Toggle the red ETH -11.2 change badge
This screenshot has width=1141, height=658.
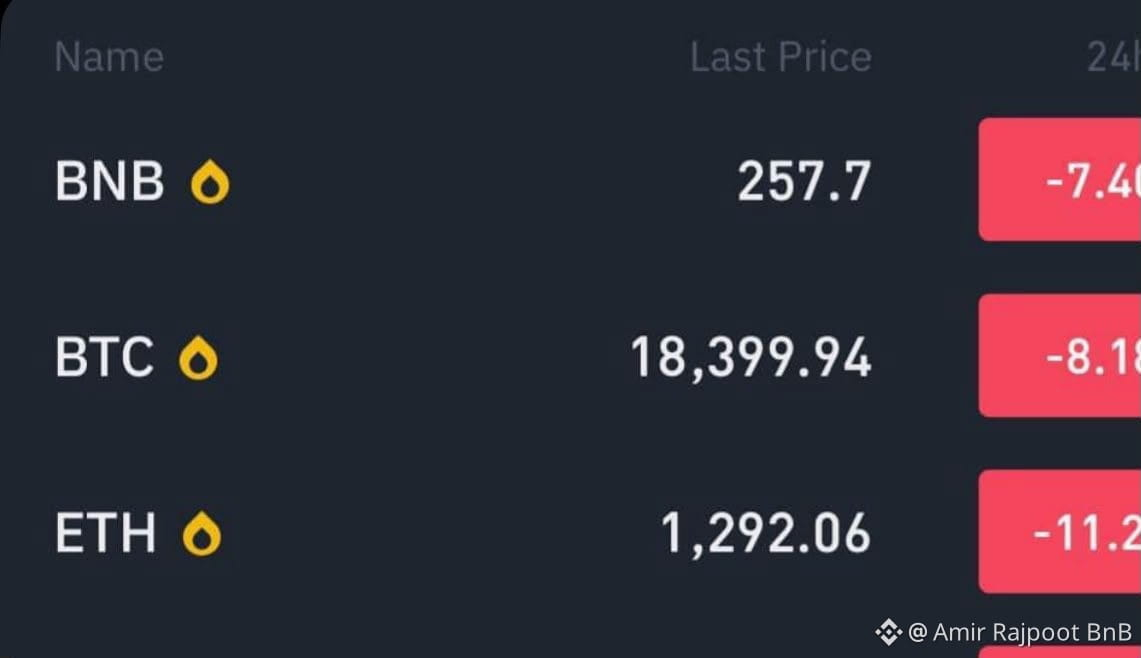[x=1060, y=531]
